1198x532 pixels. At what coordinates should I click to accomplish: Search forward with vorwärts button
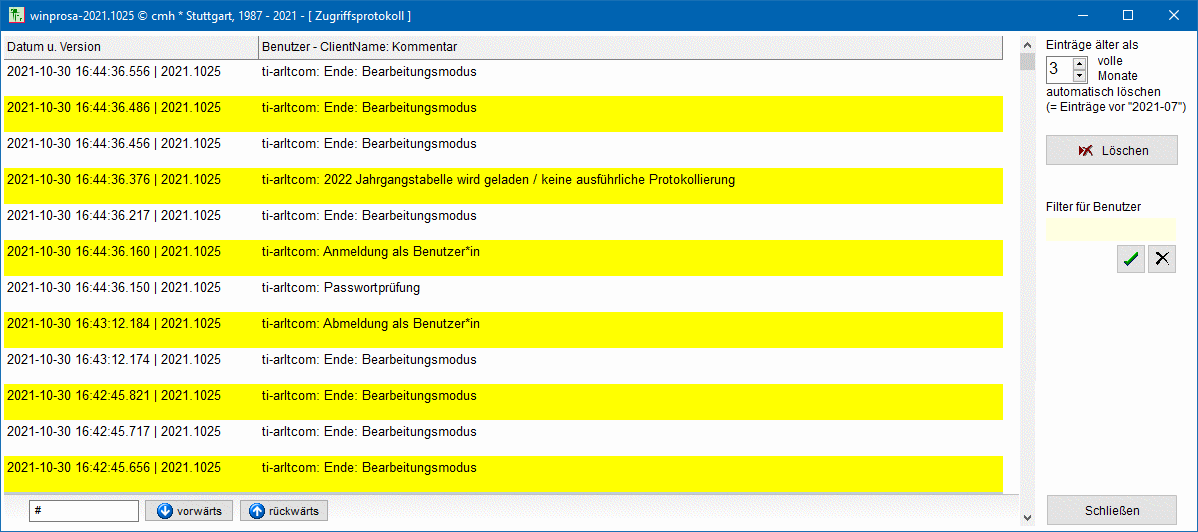pyautogui.click(x=190, y=511)
